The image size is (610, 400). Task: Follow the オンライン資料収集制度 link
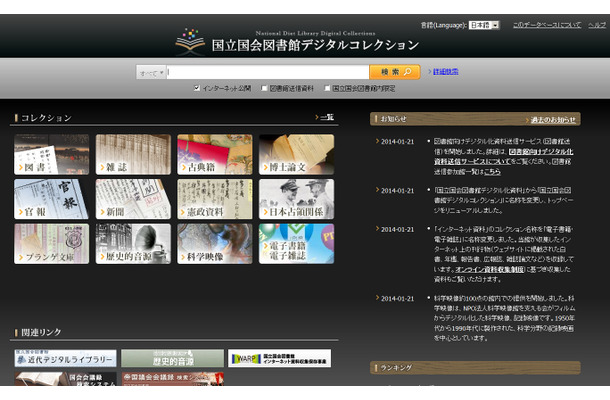tap(490, 269)
